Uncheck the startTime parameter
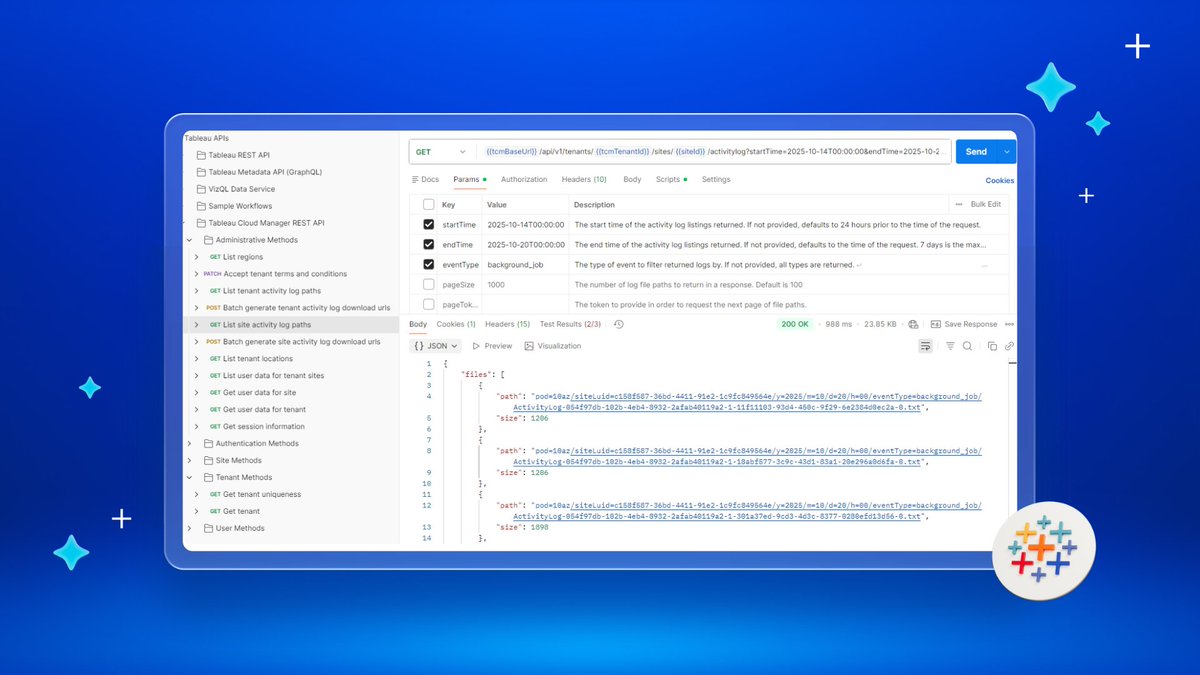1200x675 pixels. click(x=429, y=225)
